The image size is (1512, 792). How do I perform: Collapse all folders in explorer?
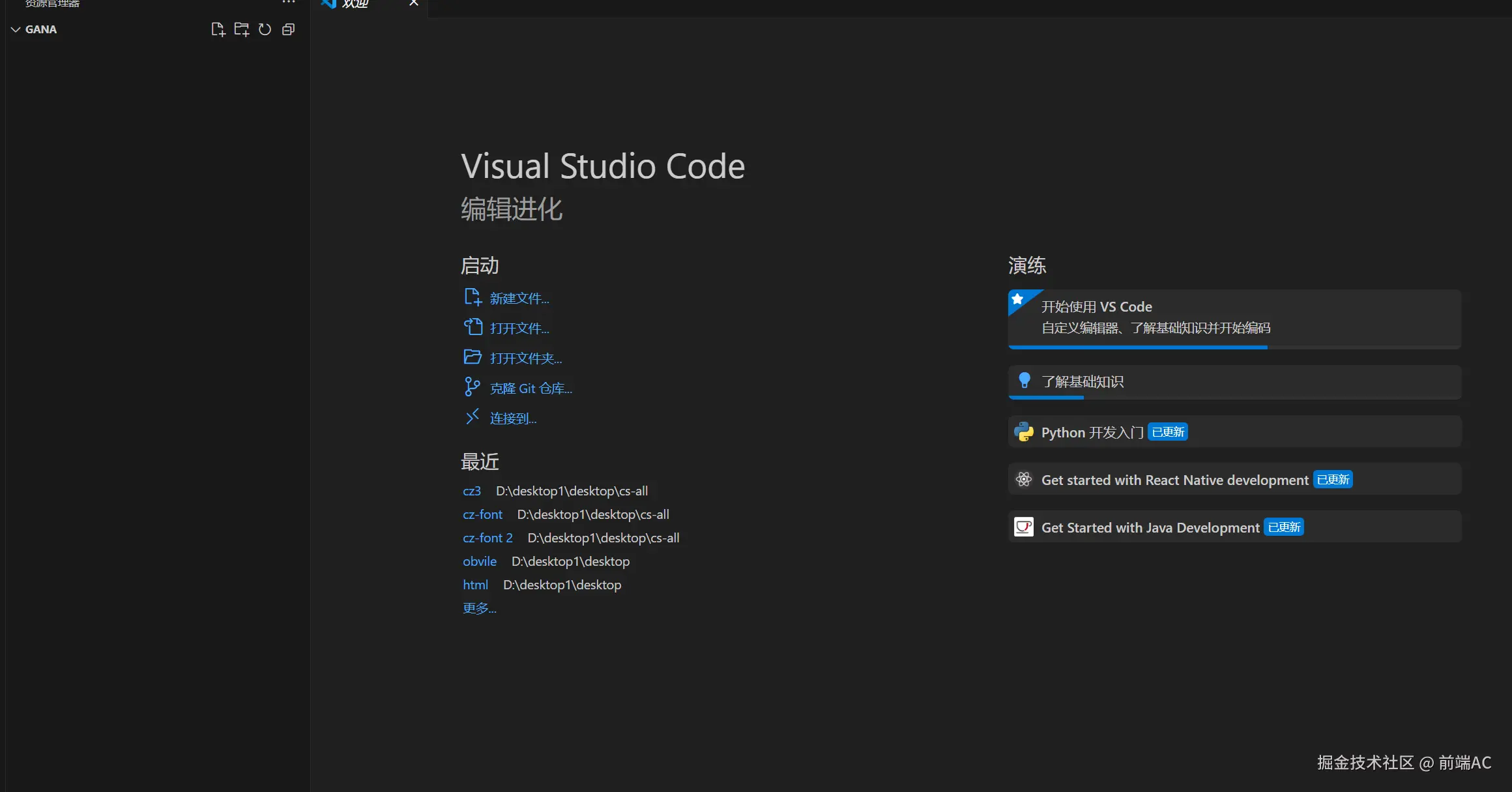(288, 29)
